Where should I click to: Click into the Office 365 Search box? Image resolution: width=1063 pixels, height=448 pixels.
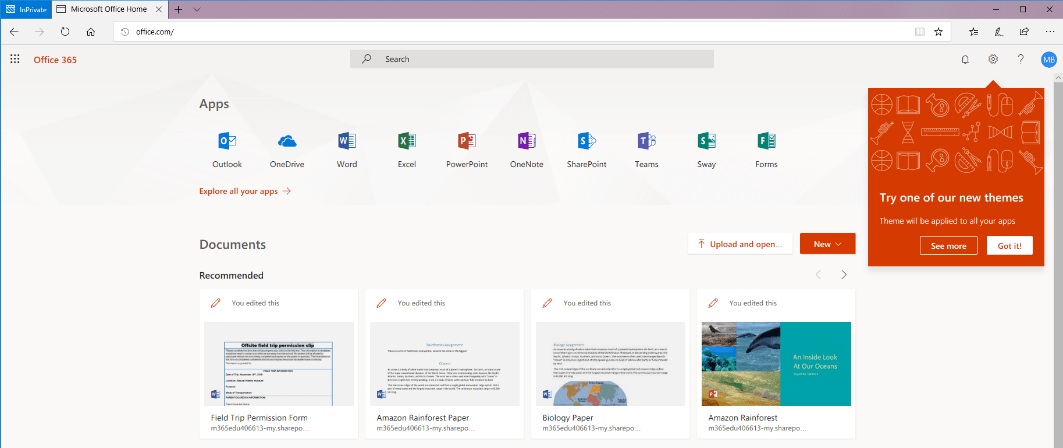click(x=532, y=59)
